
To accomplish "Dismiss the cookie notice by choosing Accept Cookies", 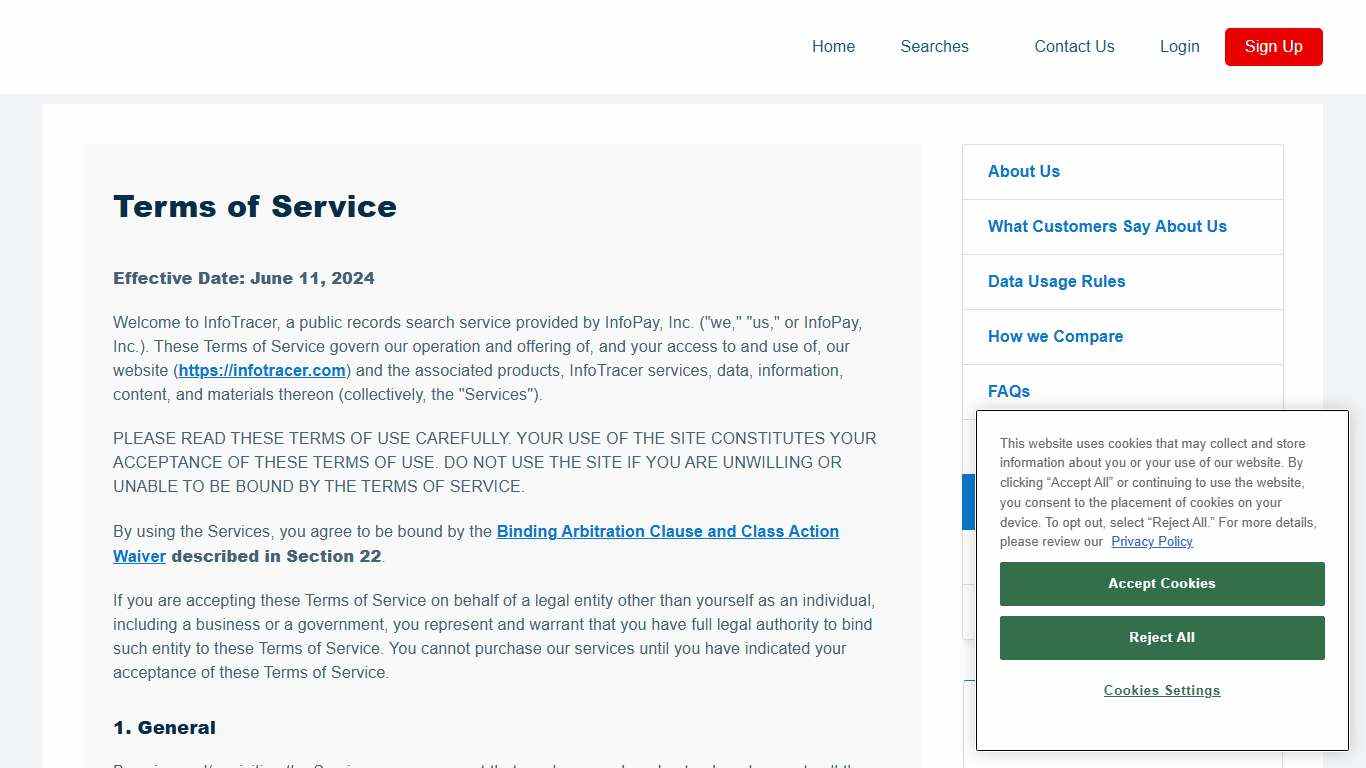I will pyautogui.click(x=1162, y=583).
